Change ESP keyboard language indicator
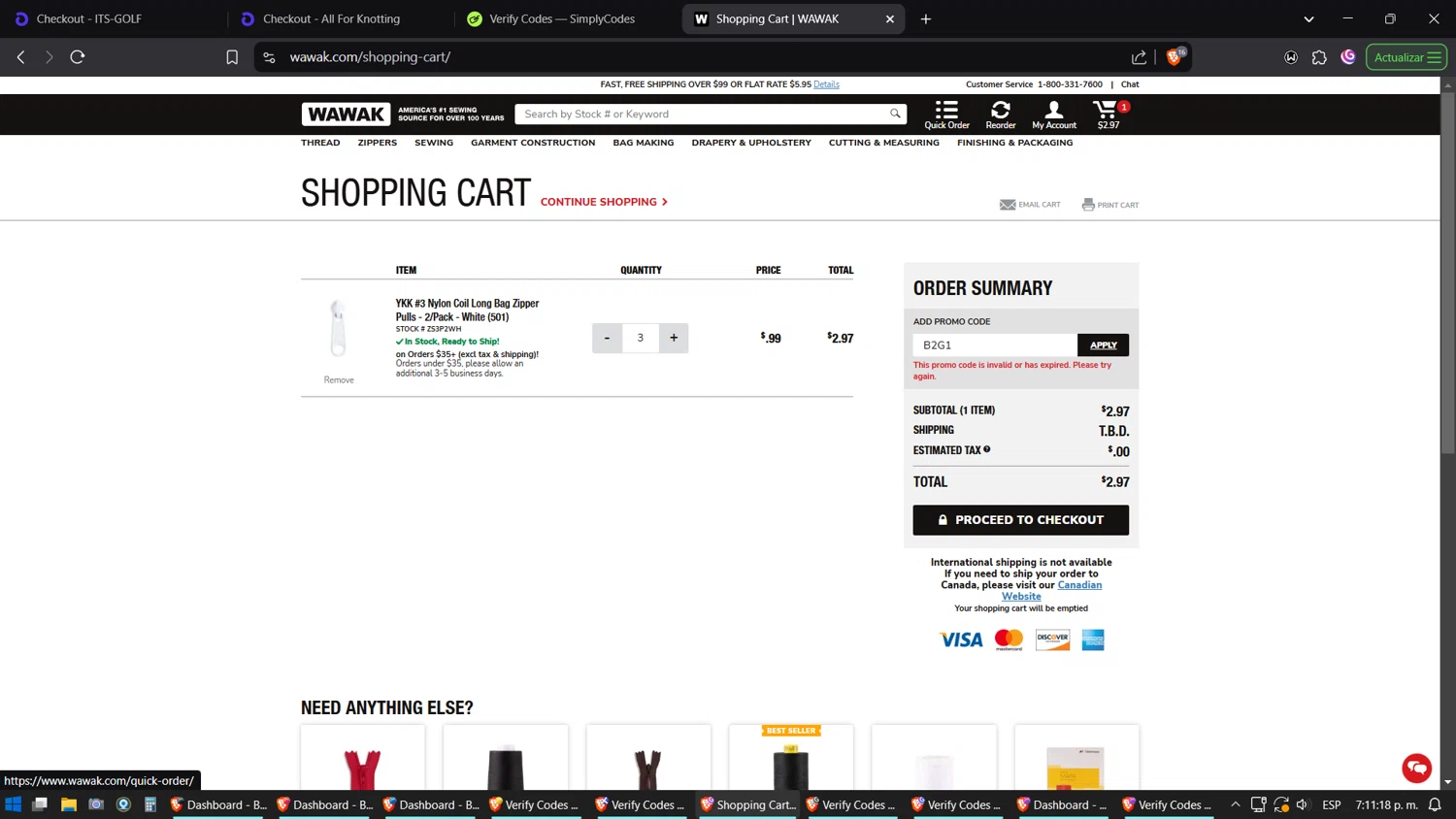Viewport: 1456px width, 819px height. coord(1332,804)
